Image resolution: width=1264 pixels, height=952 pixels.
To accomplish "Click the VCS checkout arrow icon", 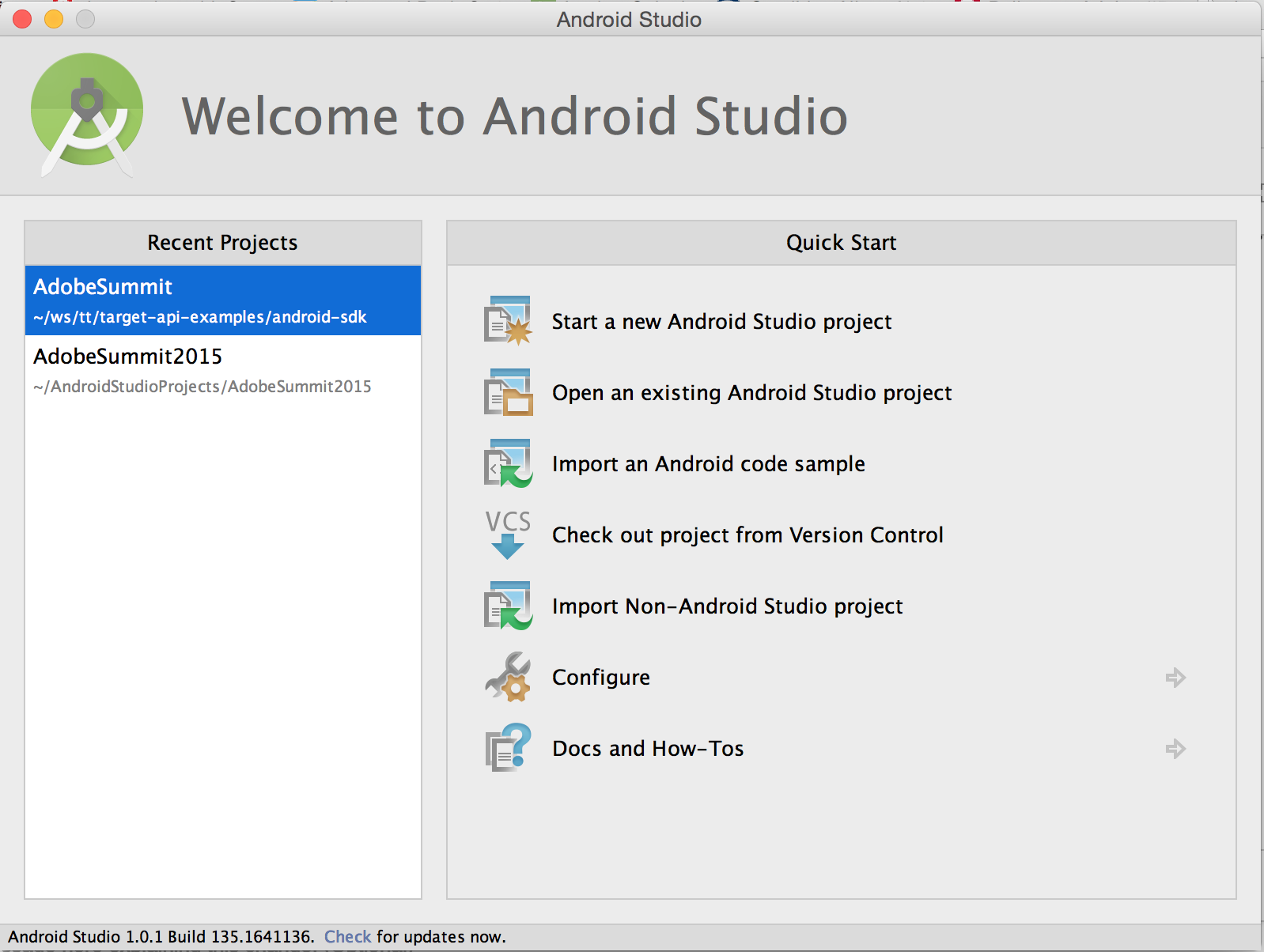I will (508, 535).
